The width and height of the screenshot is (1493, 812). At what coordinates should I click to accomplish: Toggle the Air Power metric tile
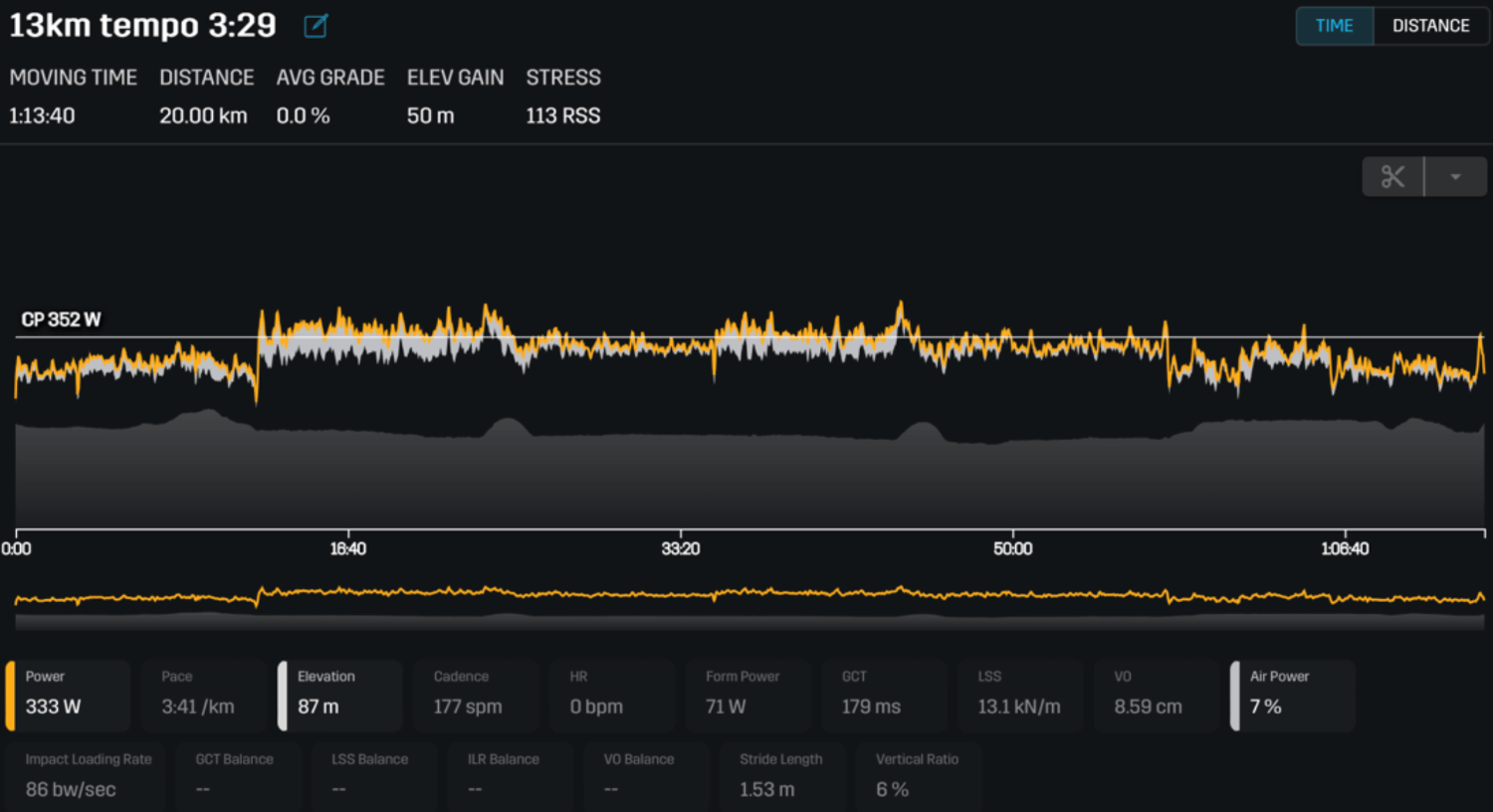tap(1293, 696)
